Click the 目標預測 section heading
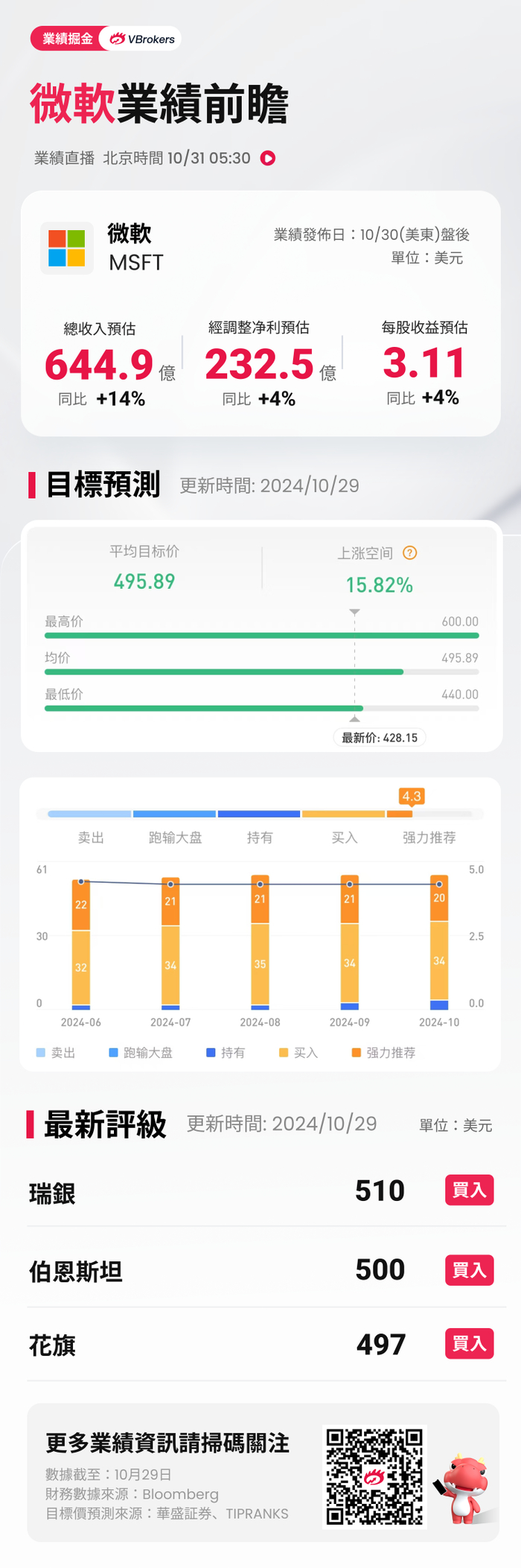Screen dimensions: 521x1568 click(103, 485)
